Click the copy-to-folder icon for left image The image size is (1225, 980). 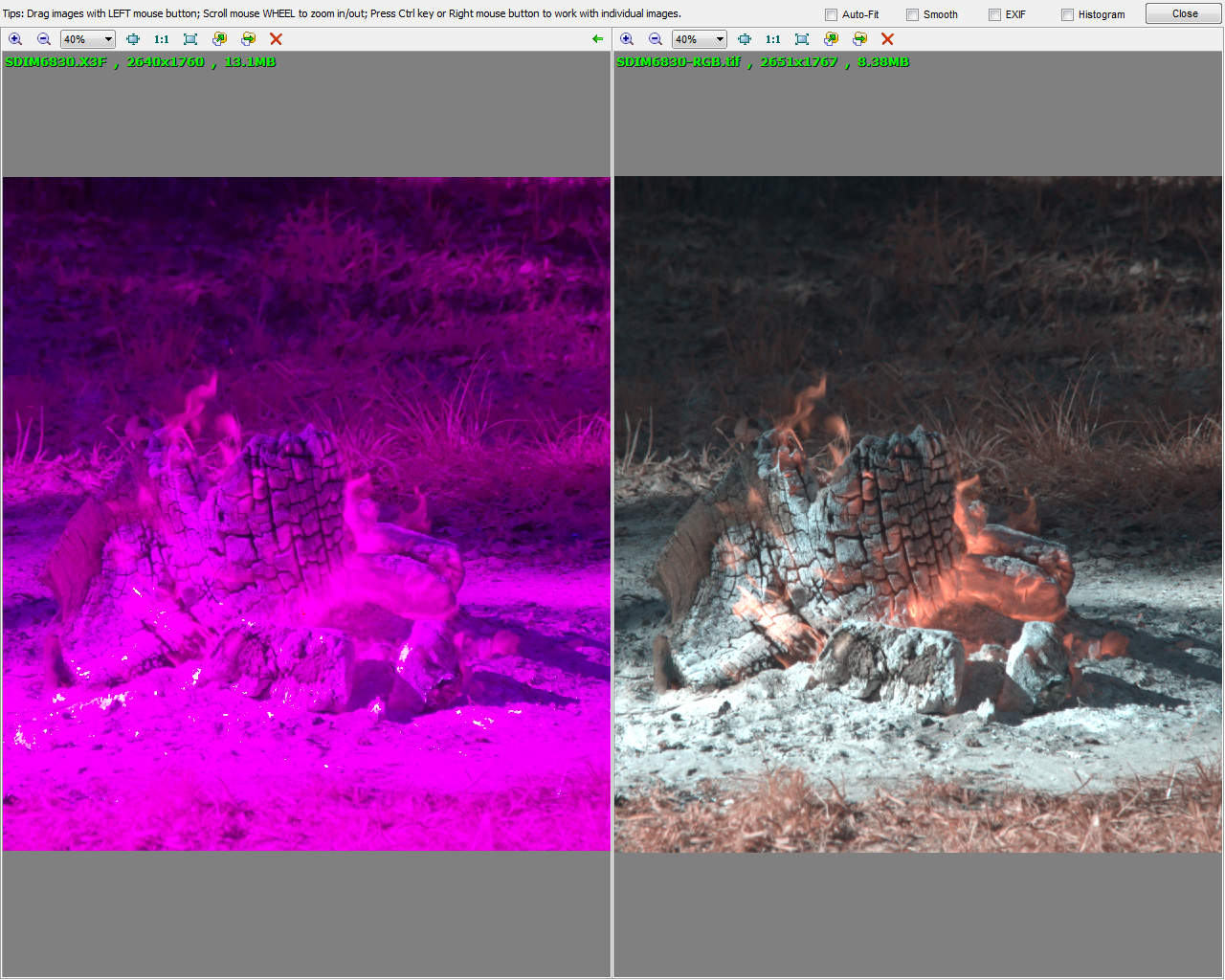point(219,39)
